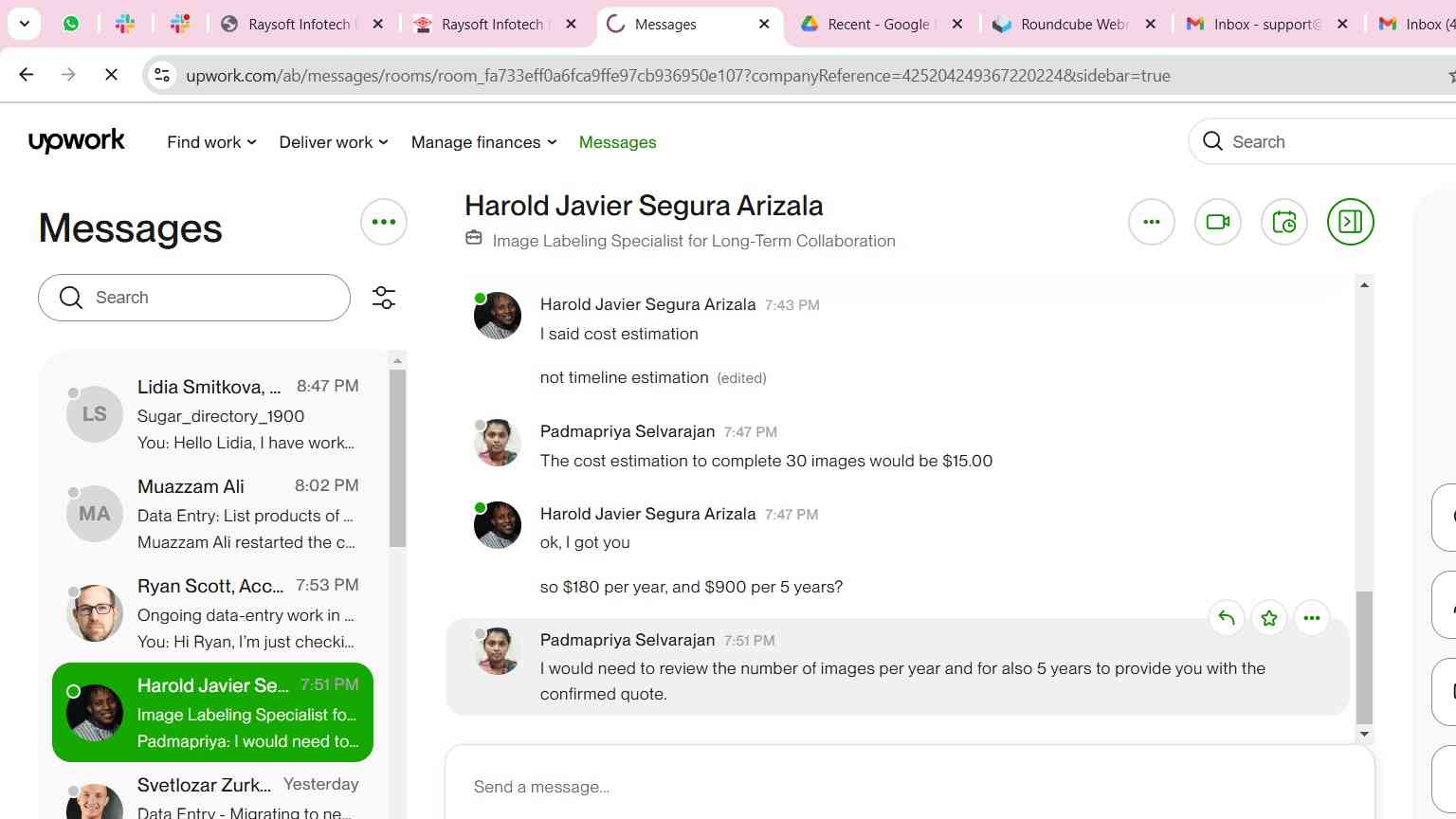1456x819 pixels.
Task: Select Harold Javier Se... active conversation
Action: pos(213,712)
